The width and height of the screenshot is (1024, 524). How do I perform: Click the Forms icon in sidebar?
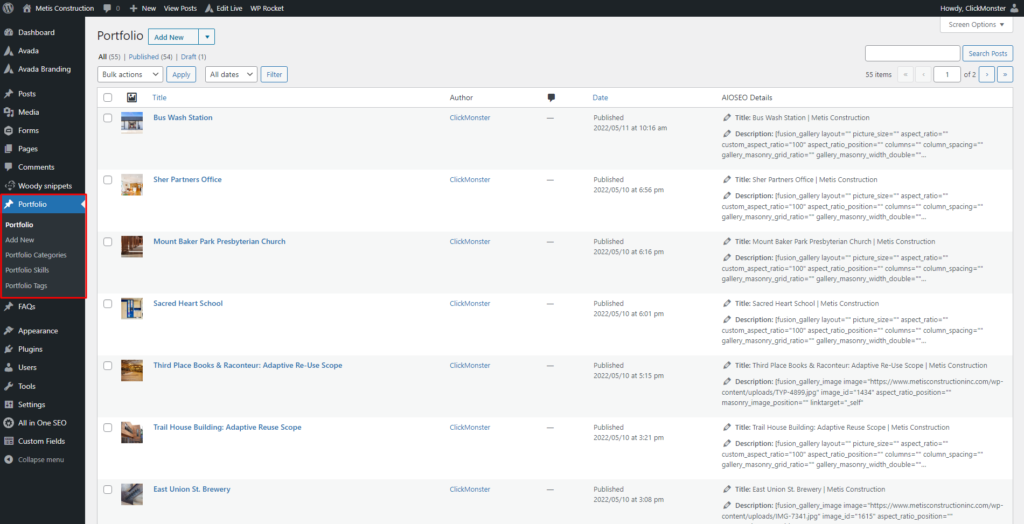(x=8, y=130)
